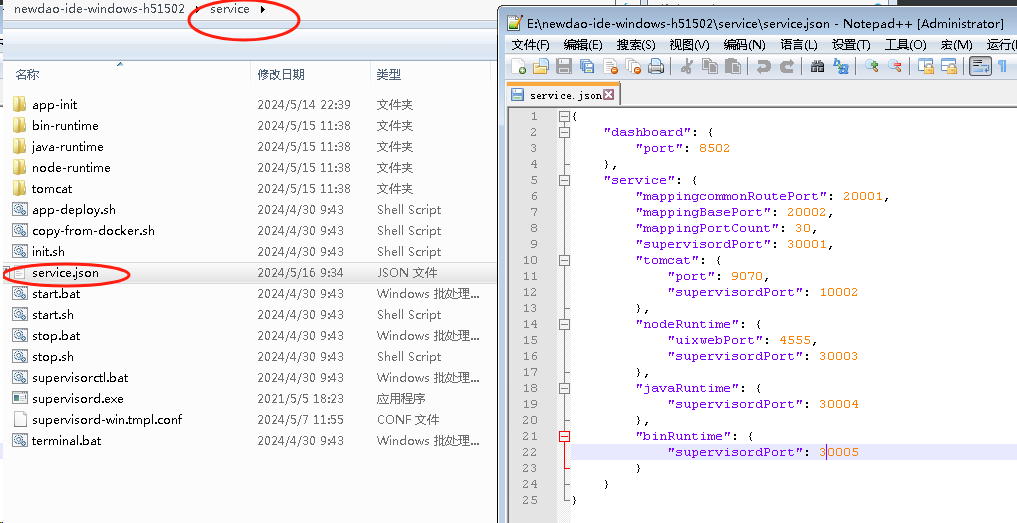Click the synchronize horizontal scrolling icon
The height and width of the screenshot is (523, 1017).
[949, 66]
